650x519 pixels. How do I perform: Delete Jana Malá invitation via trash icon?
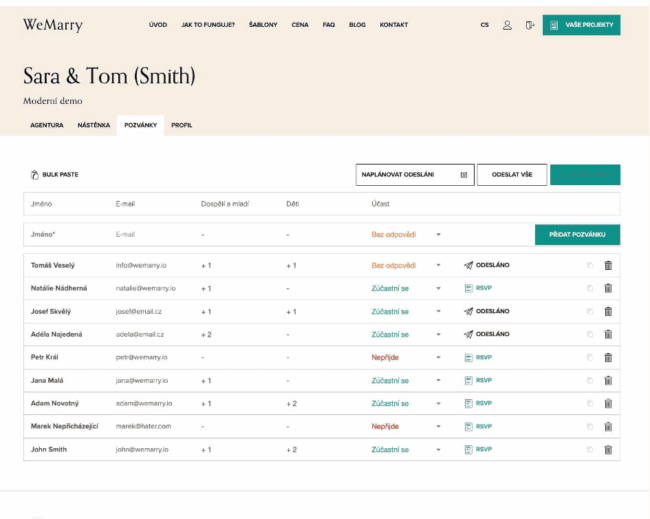[x=608, y=380]
